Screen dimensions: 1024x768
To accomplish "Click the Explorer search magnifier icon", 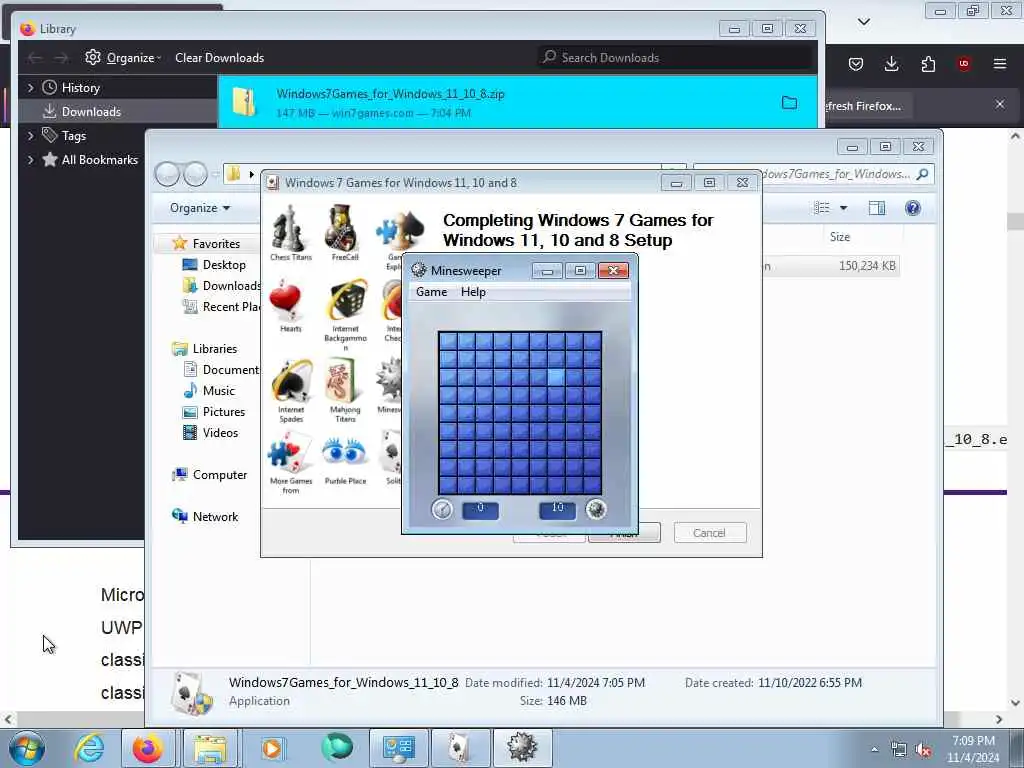I will [922, 174].
